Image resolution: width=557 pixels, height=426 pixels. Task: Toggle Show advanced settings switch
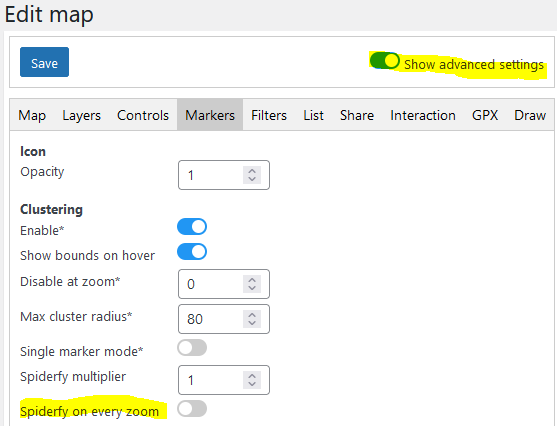[384, 60]
